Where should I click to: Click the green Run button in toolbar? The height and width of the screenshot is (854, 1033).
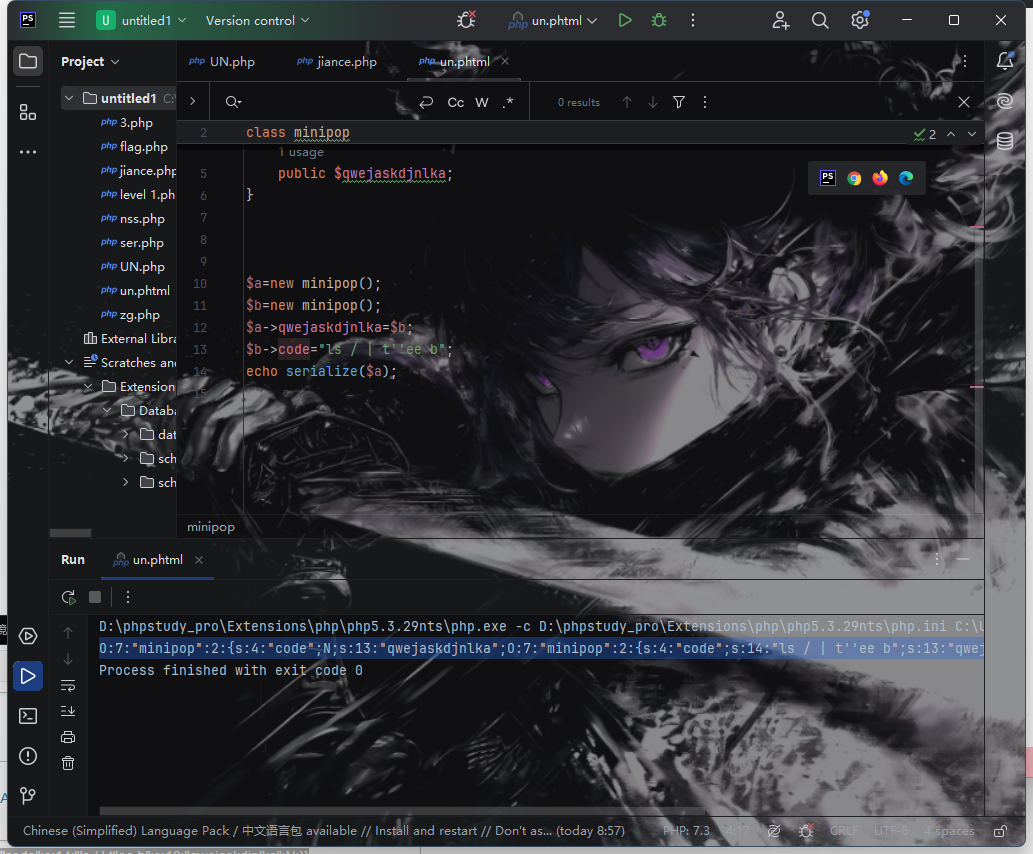click(x=625, y=20)
